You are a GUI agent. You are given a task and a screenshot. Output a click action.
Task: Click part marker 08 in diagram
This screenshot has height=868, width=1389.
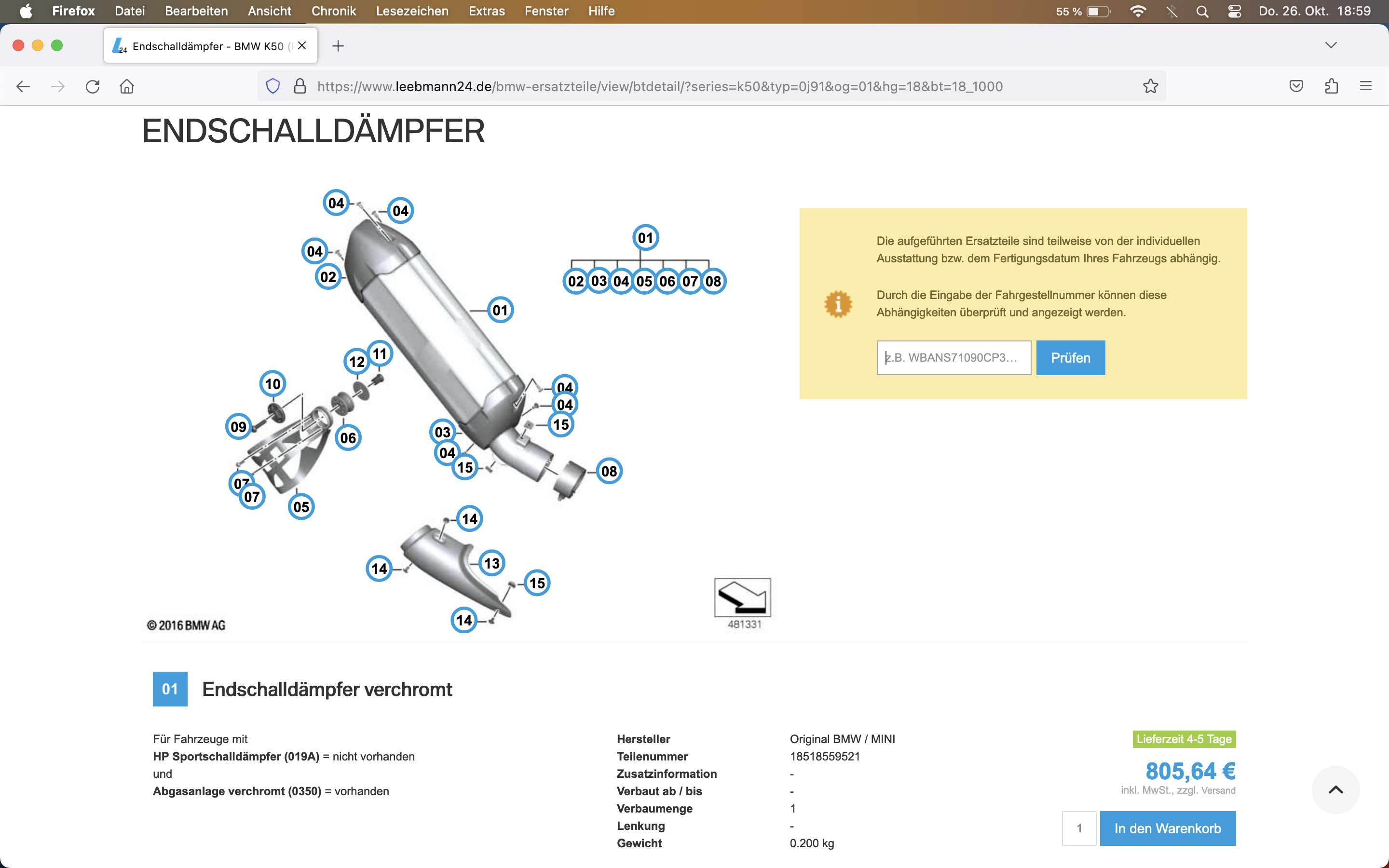pyautogui.click(x=609, y=471)
